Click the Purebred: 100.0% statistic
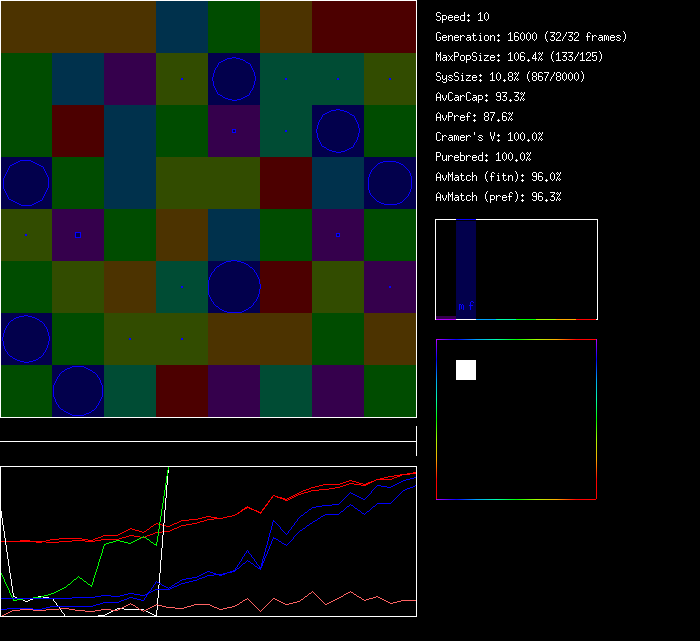700x641 pixels. pyautogui.click(x=483, y=157)
